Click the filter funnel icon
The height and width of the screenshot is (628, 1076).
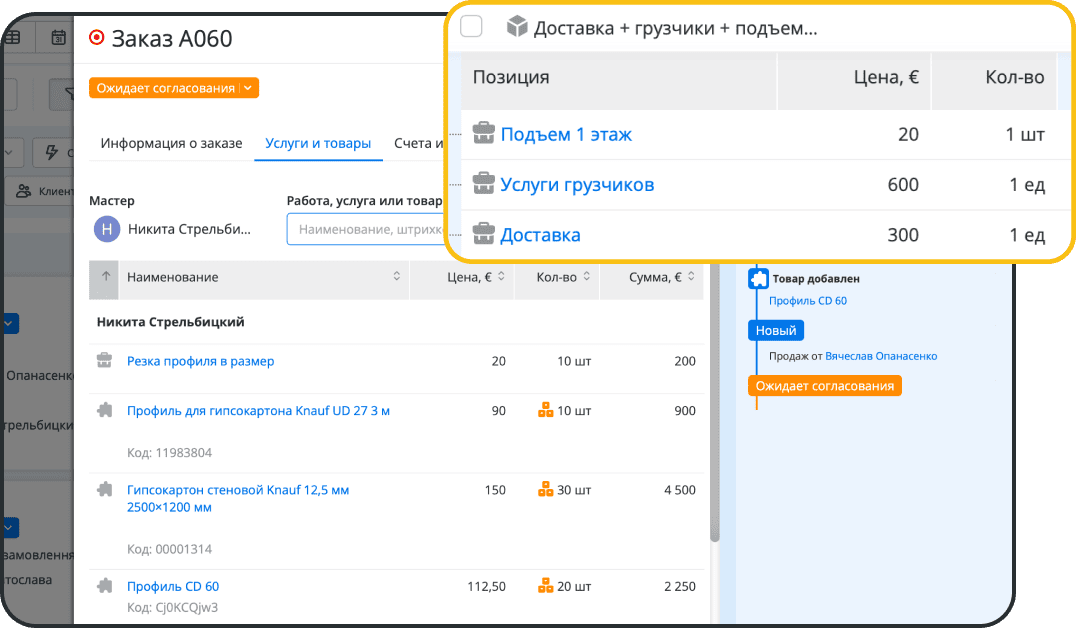(x=71, y=92)
